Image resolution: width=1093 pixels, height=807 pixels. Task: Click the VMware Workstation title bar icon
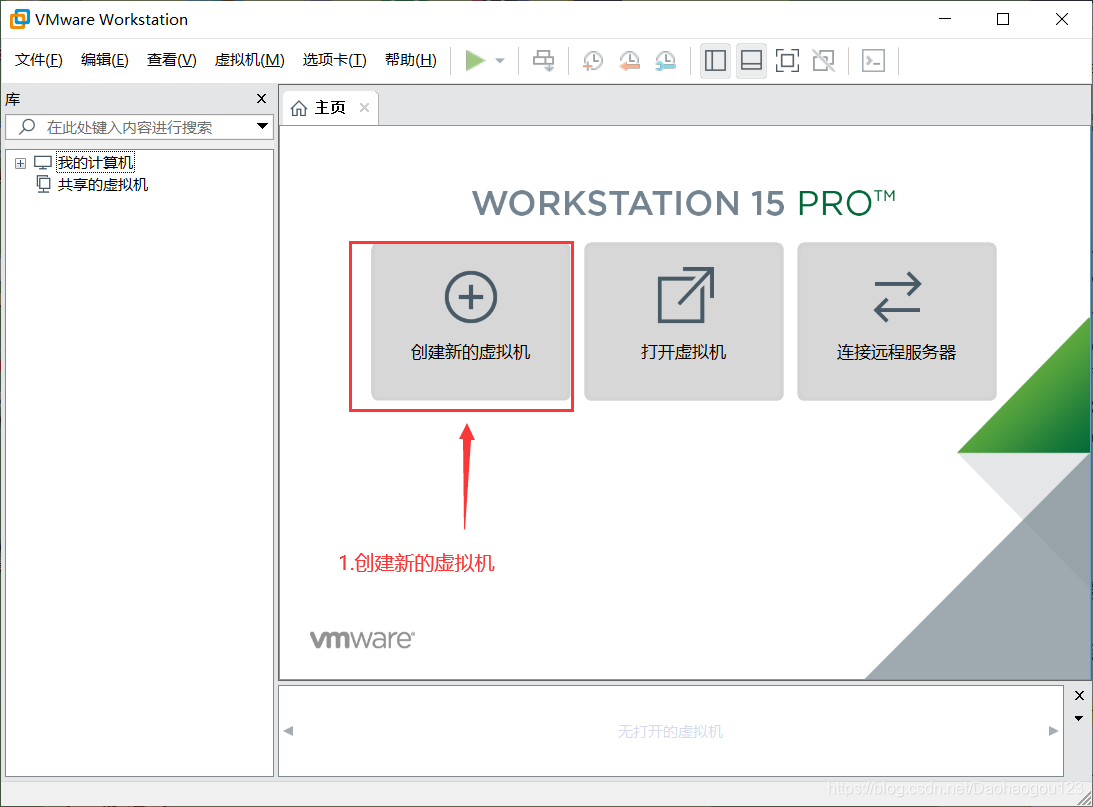tap(20, 19)
